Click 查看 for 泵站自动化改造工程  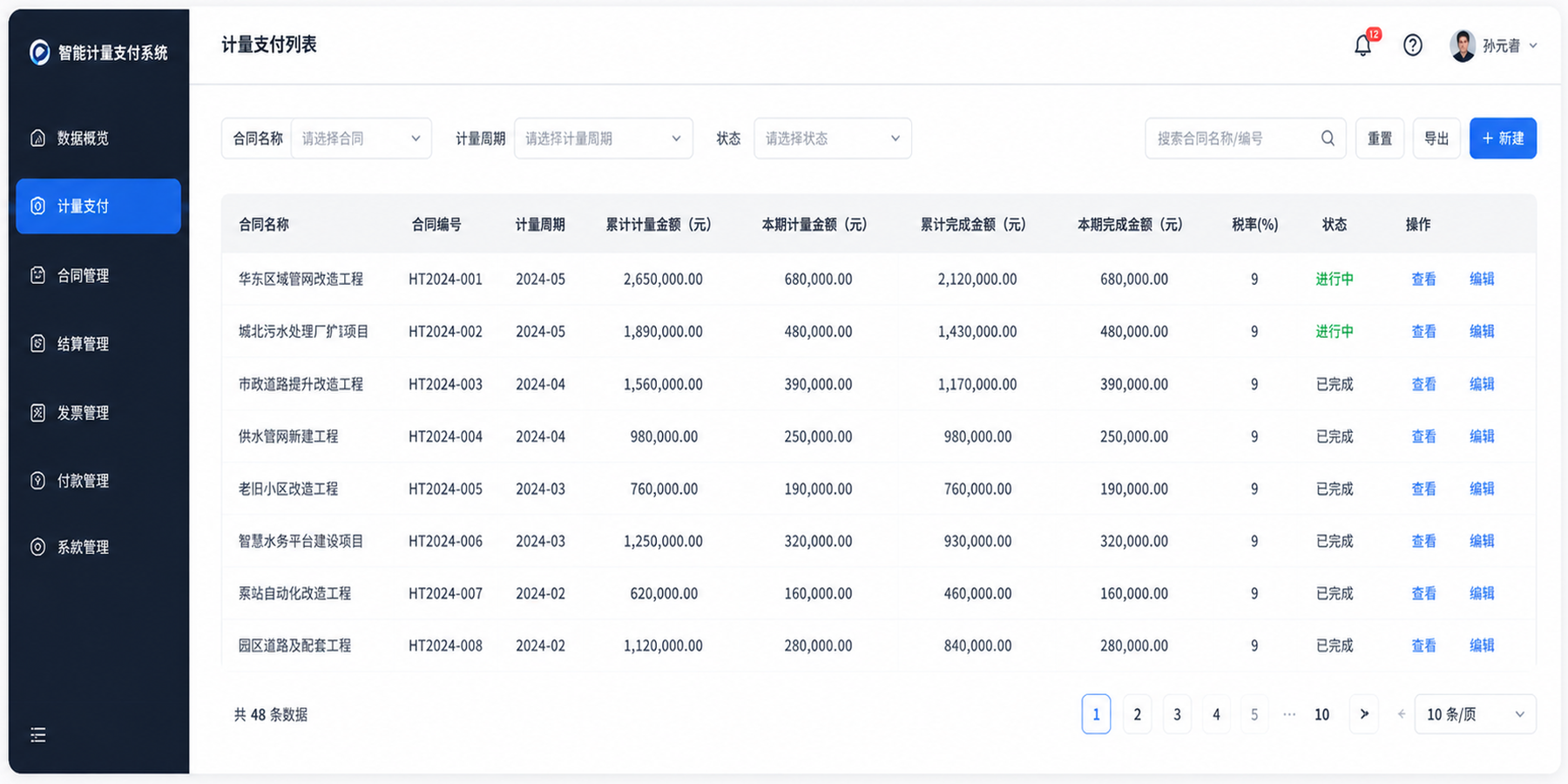tap(1424, 593)
